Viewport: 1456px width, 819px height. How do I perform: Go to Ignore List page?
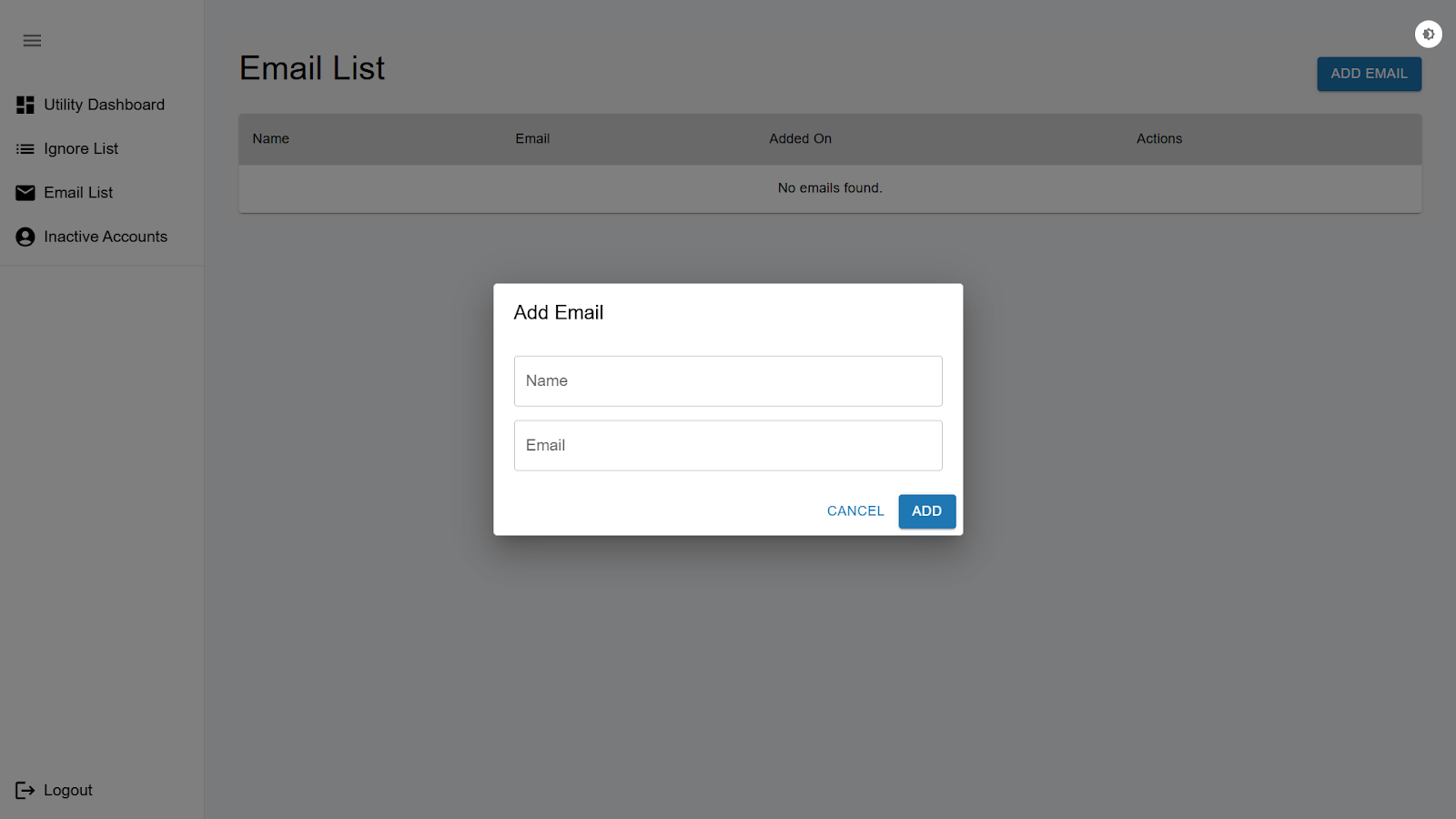81,148
